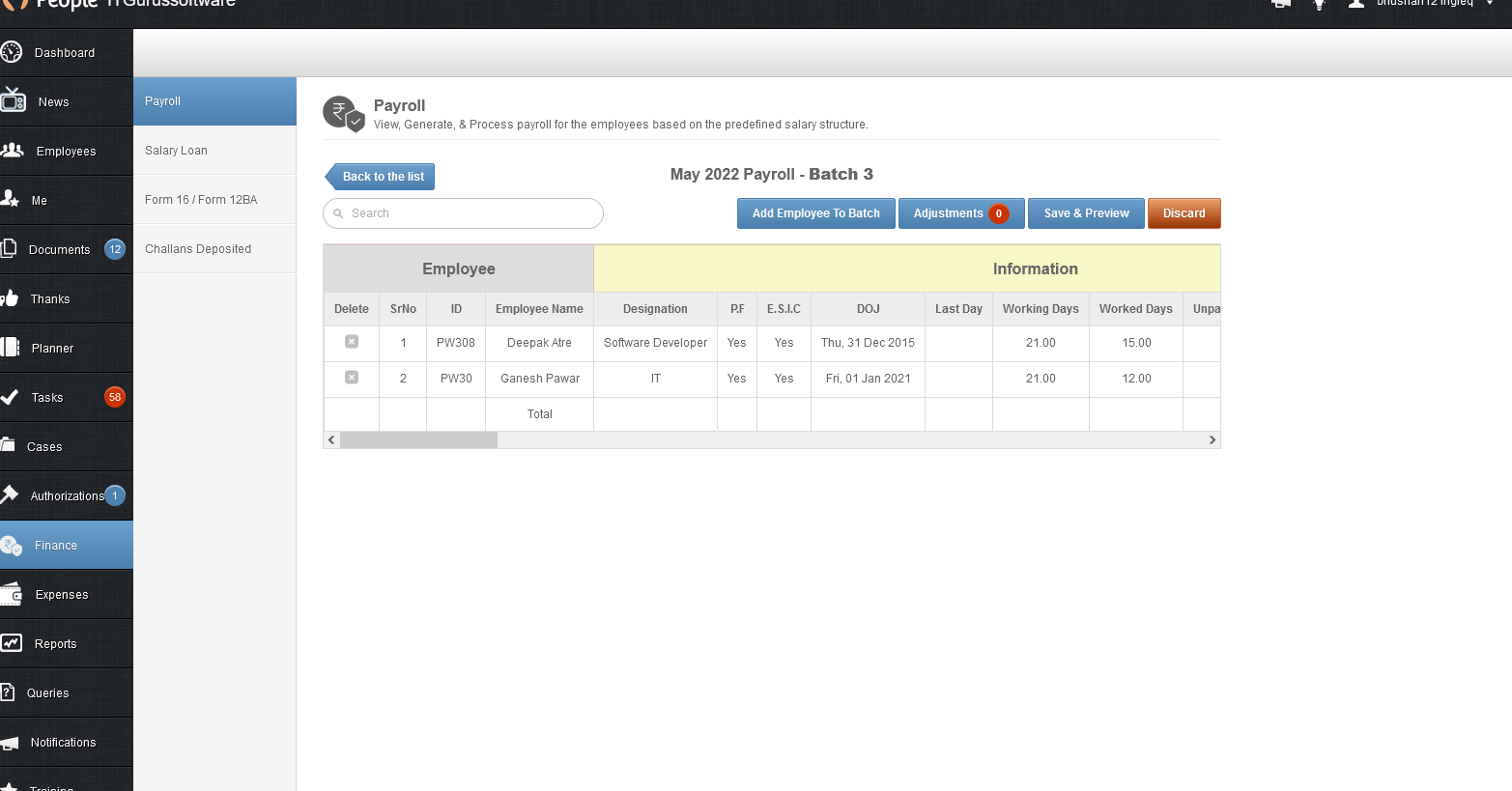
Task: Open the Documents pages icon
Action: point(9,248)
